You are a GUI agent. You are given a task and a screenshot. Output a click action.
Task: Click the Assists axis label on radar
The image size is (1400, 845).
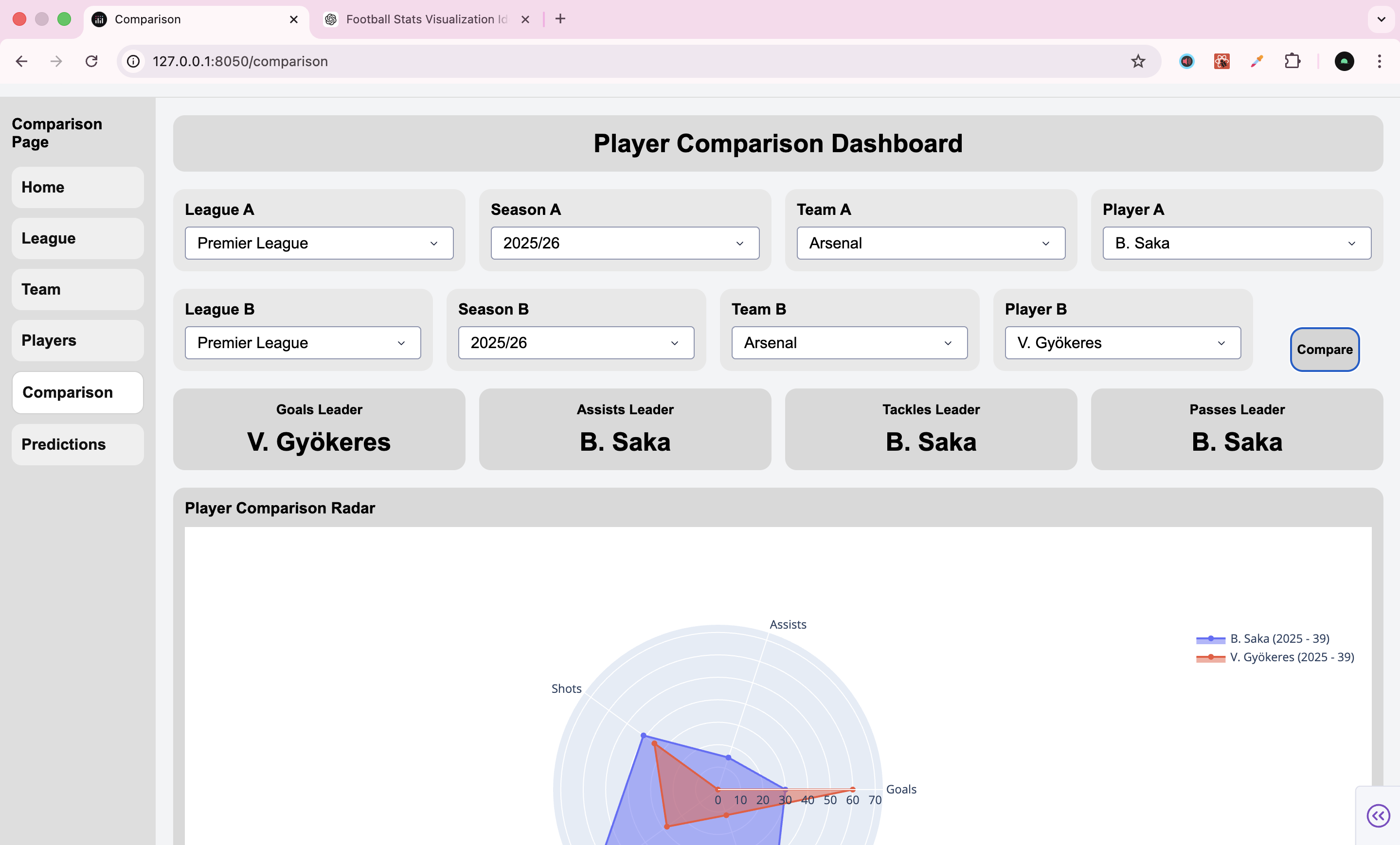coord(788,624)
